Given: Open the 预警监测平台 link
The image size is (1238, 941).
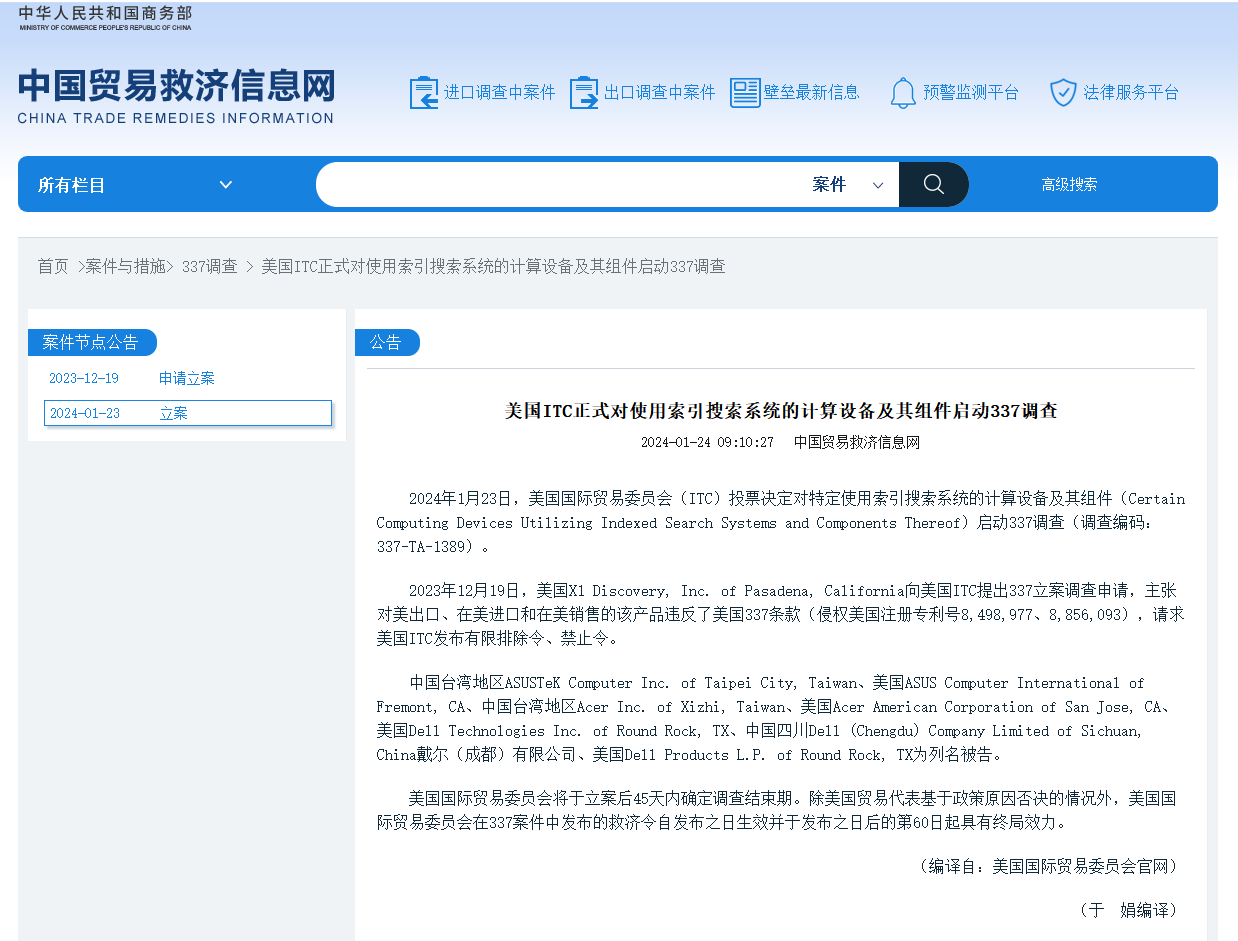Looking at the screenshot, I should 971,93.
